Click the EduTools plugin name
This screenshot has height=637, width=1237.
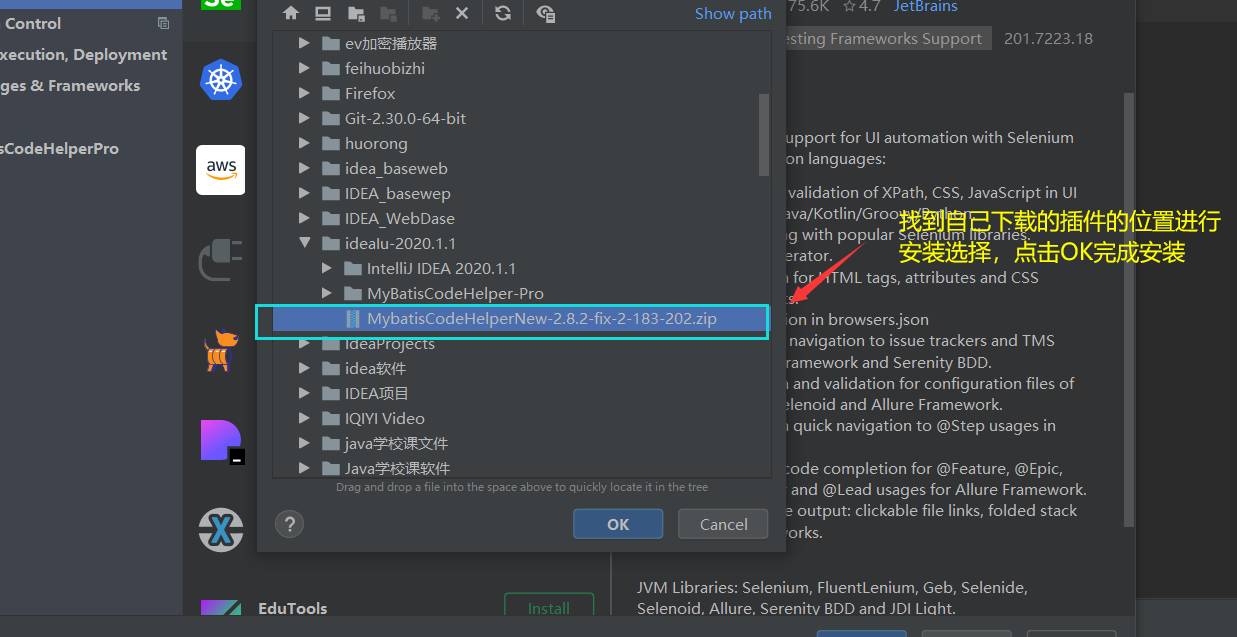pyautogui.click(x=293, y=608)
